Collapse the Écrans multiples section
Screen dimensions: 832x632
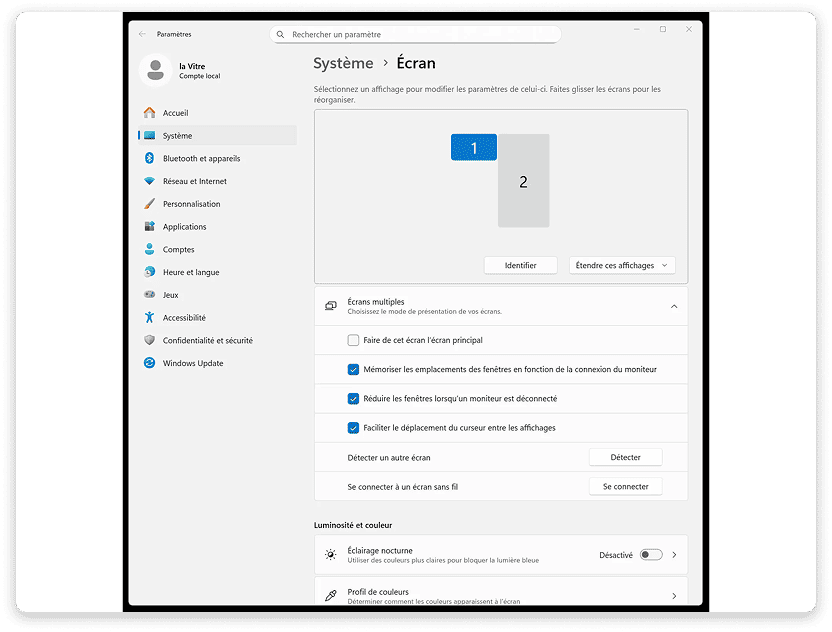(x=674, y=306)
